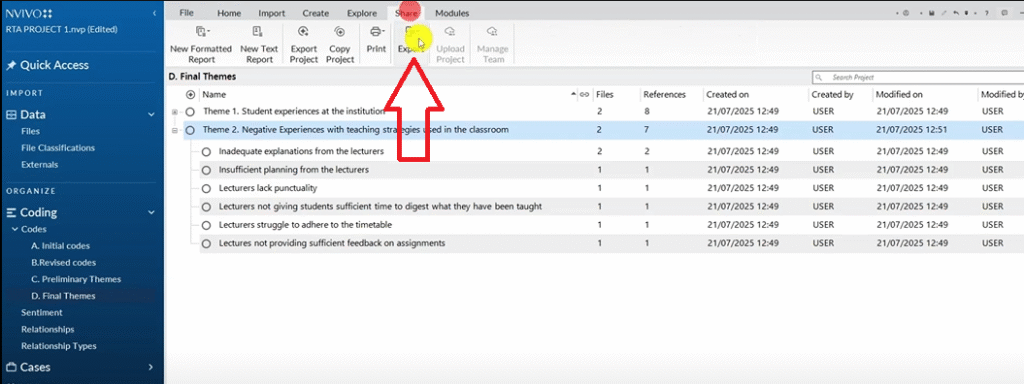Switch to the Import ribbon tab

coord(272,13)
